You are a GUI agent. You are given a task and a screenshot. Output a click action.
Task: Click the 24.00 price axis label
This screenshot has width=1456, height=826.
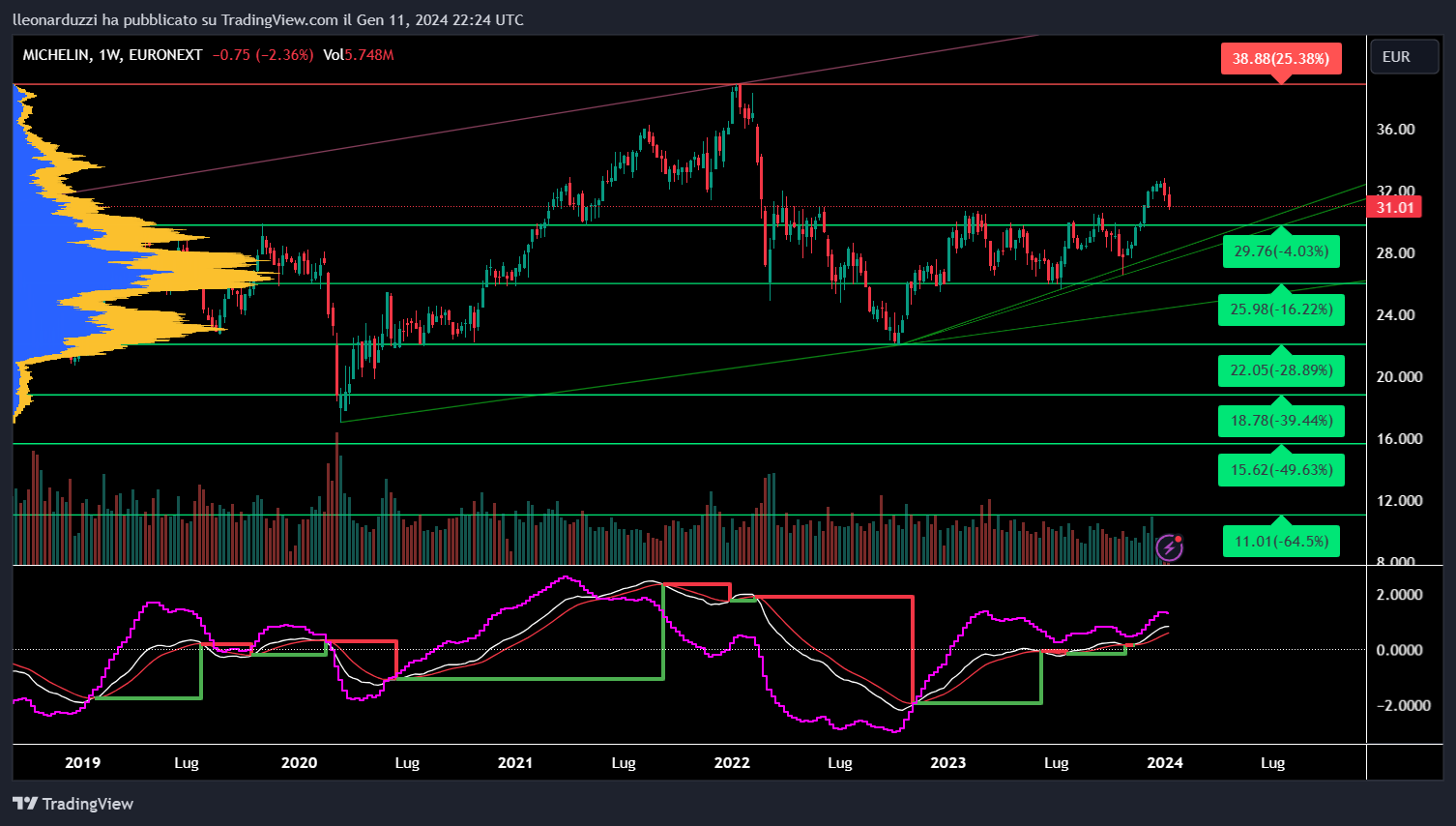tap(1395, 315)
